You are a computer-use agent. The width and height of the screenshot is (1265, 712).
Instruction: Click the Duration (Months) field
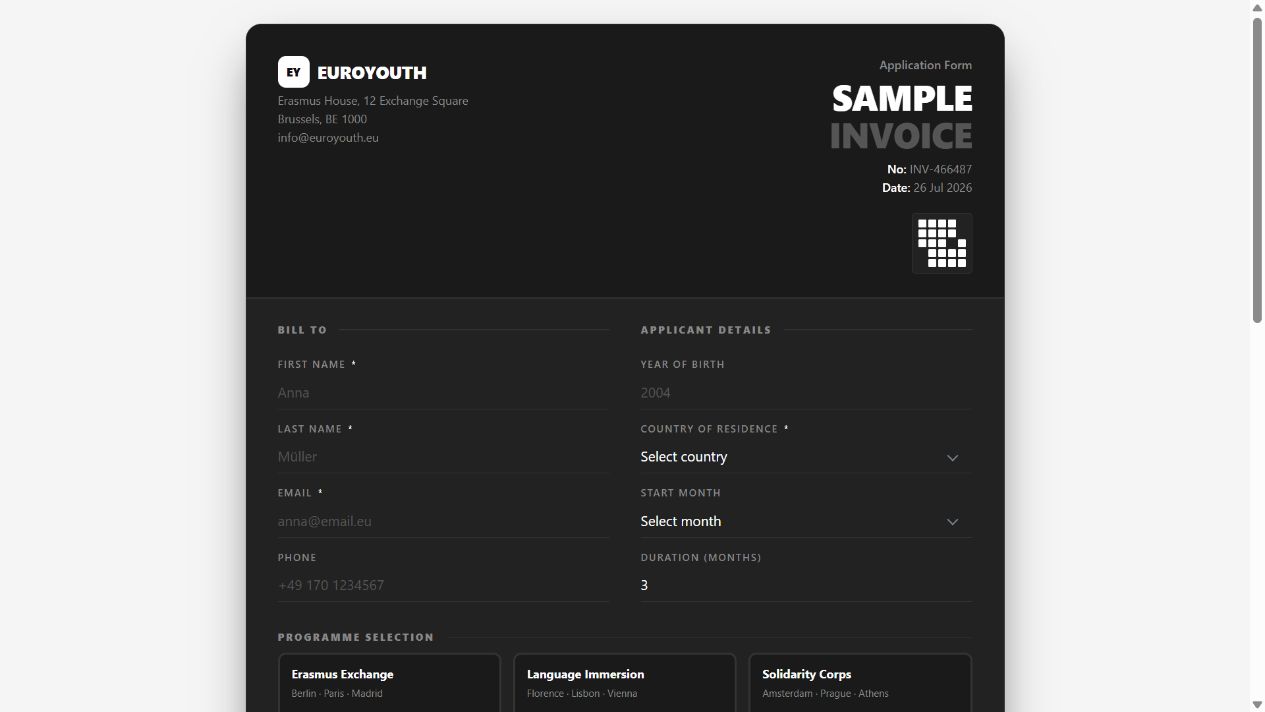click(806, 585)
